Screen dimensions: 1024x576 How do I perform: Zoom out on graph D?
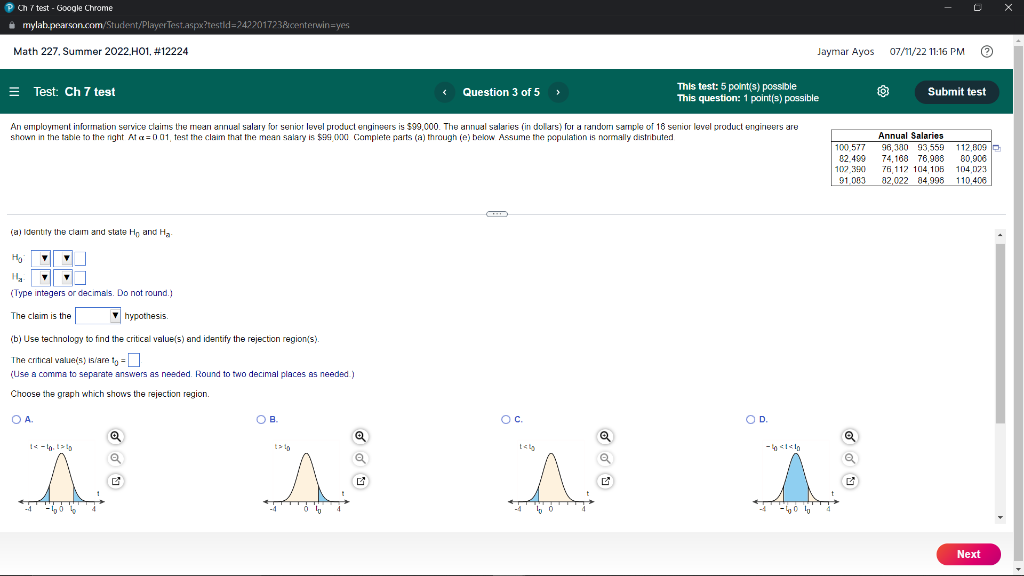click(850, 458)
